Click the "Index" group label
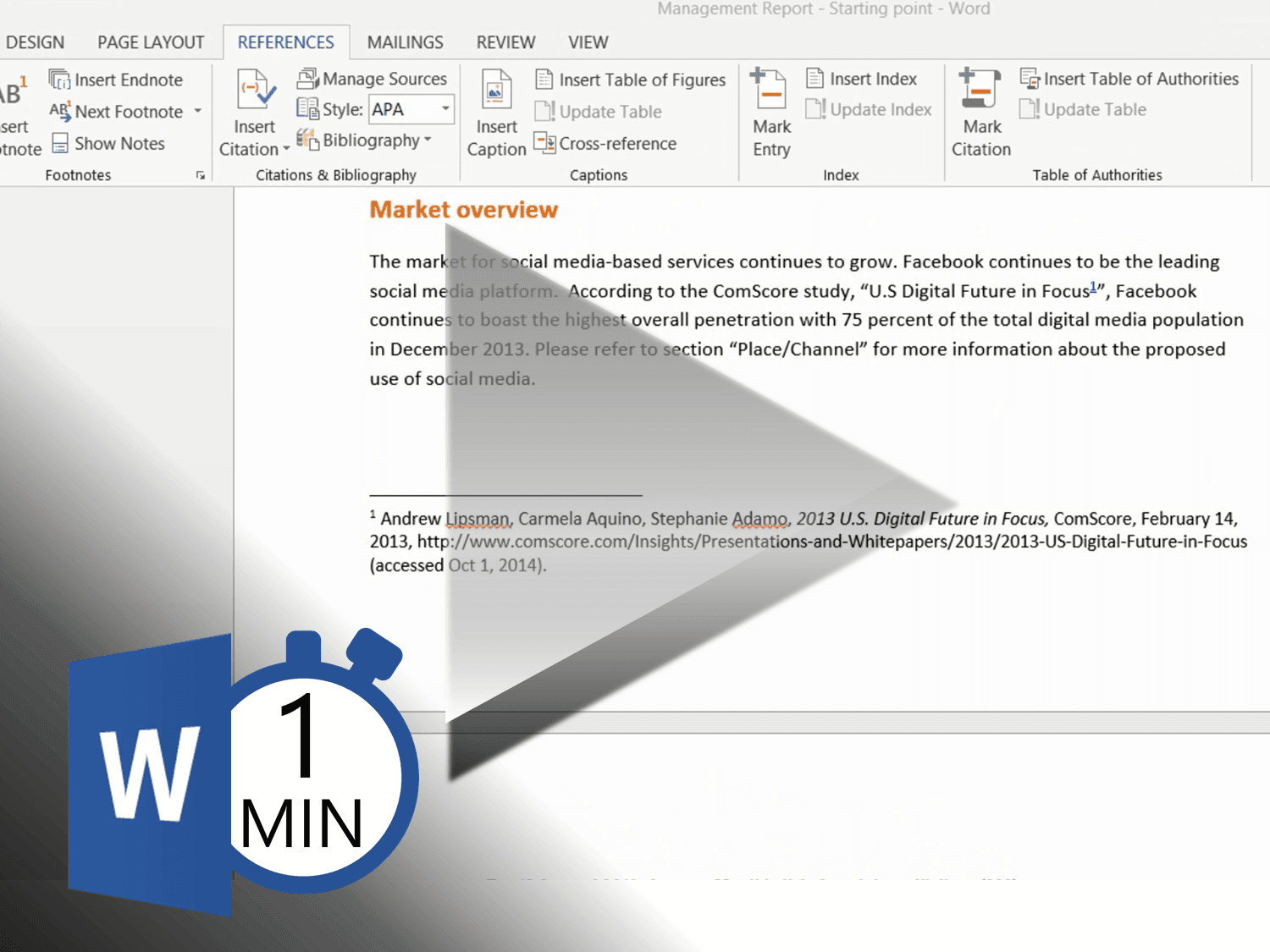The height and width of the screenshot is (952, 1270). 841,175
